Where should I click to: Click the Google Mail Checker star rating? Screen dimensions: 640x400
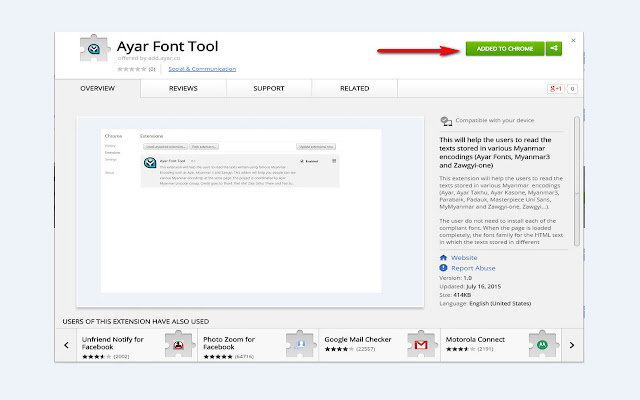click(339, 349)
